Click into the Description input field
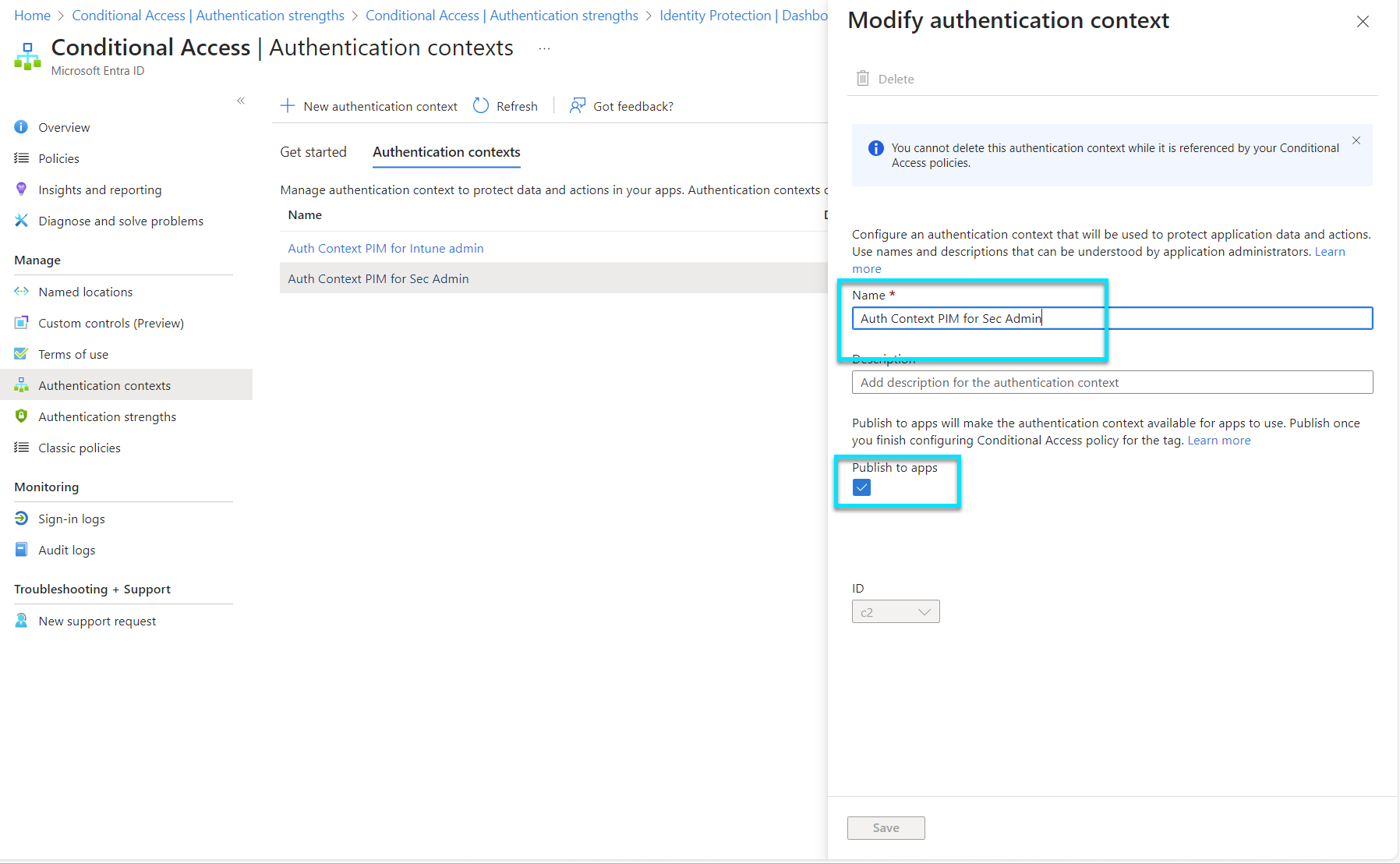This screenshot has height=864, width=1400. point(1112,382)
